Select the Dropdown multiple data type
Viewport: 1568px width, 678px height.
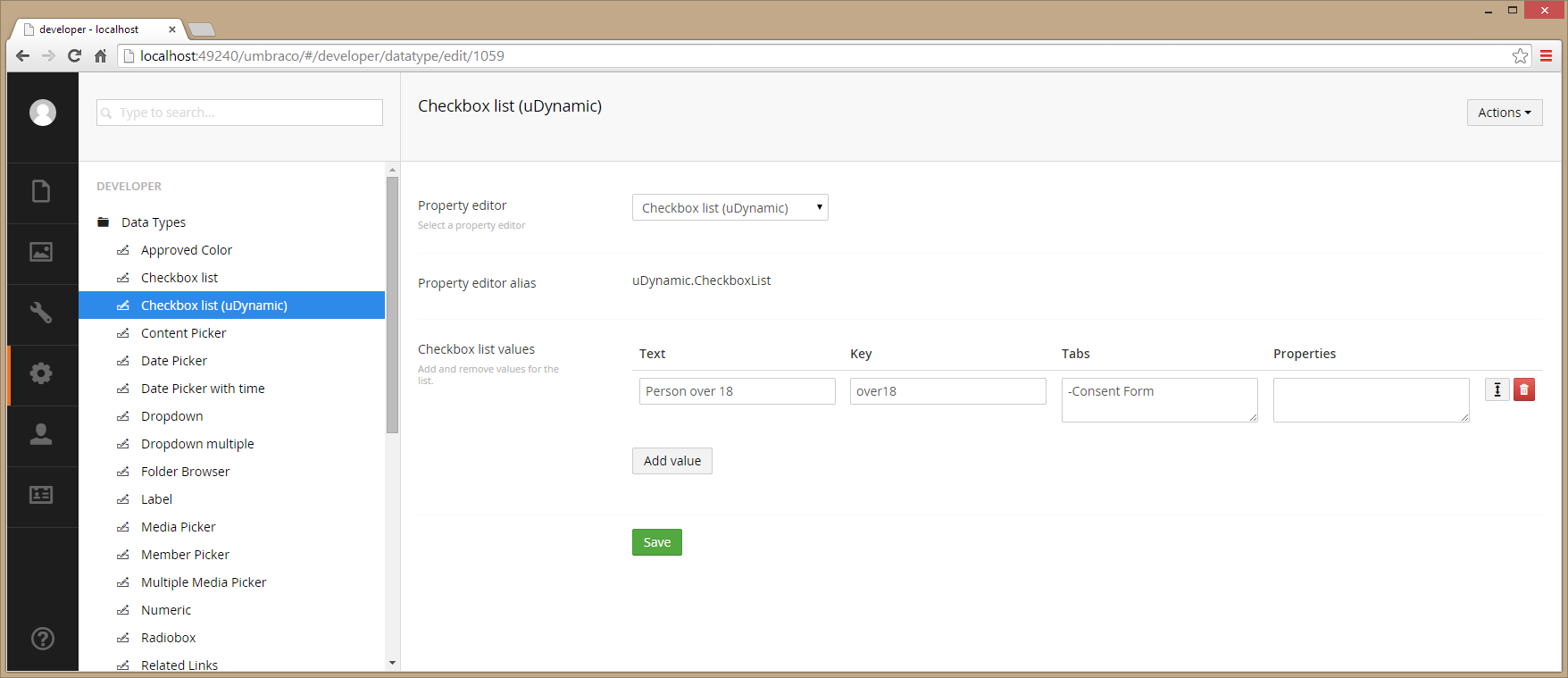[197, 444]
